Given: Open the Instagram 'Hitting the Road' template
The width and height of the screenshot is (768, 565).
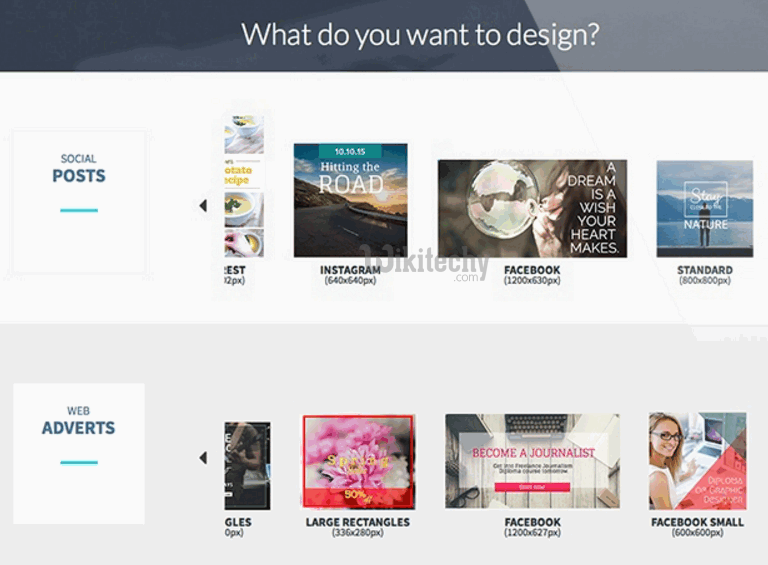Looking at the screenshot, I should point(350,200).
